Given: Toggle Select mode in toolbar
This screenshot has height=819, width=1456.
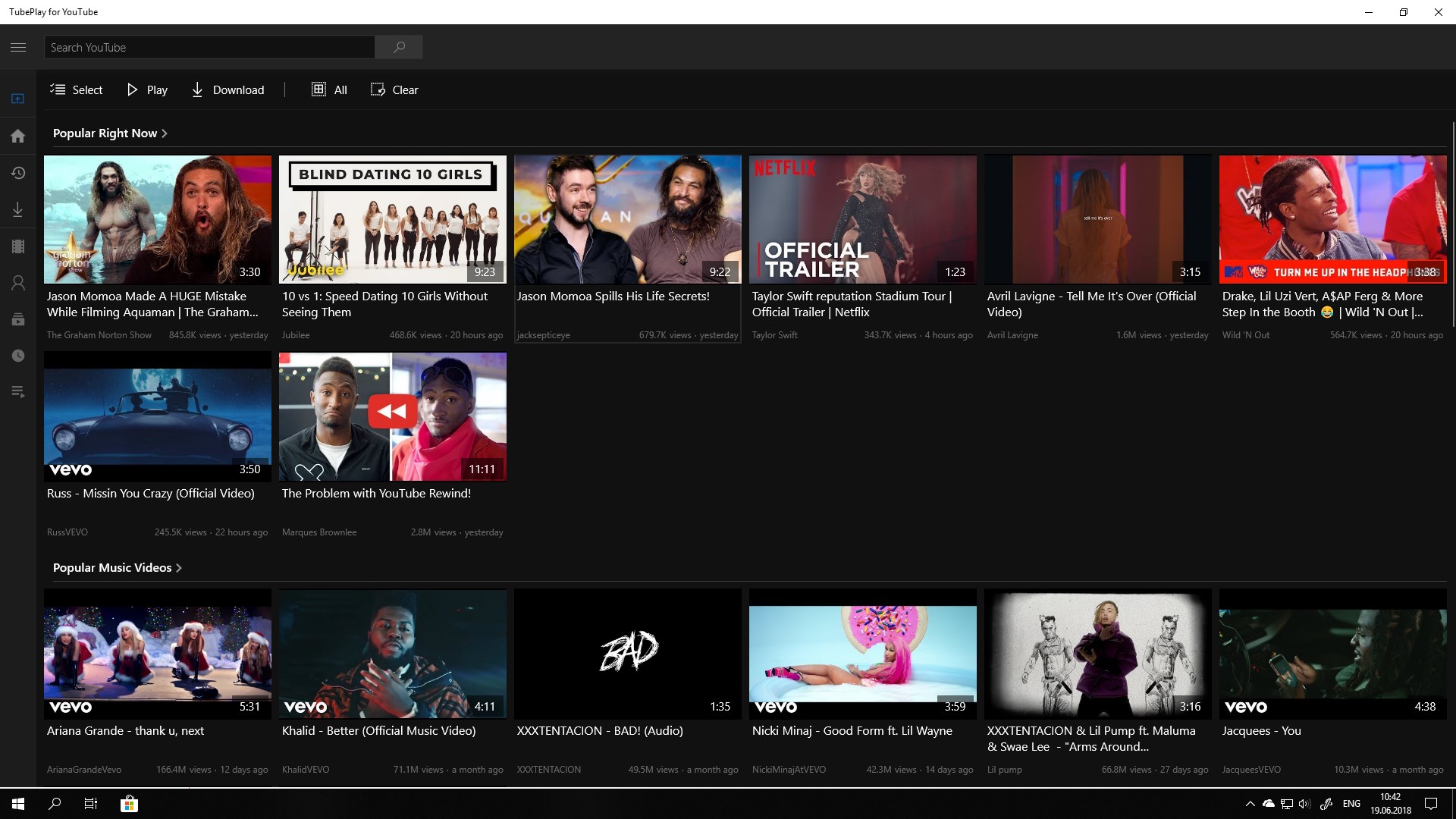Looking at the screenshot, I should (x=76, y=89).
